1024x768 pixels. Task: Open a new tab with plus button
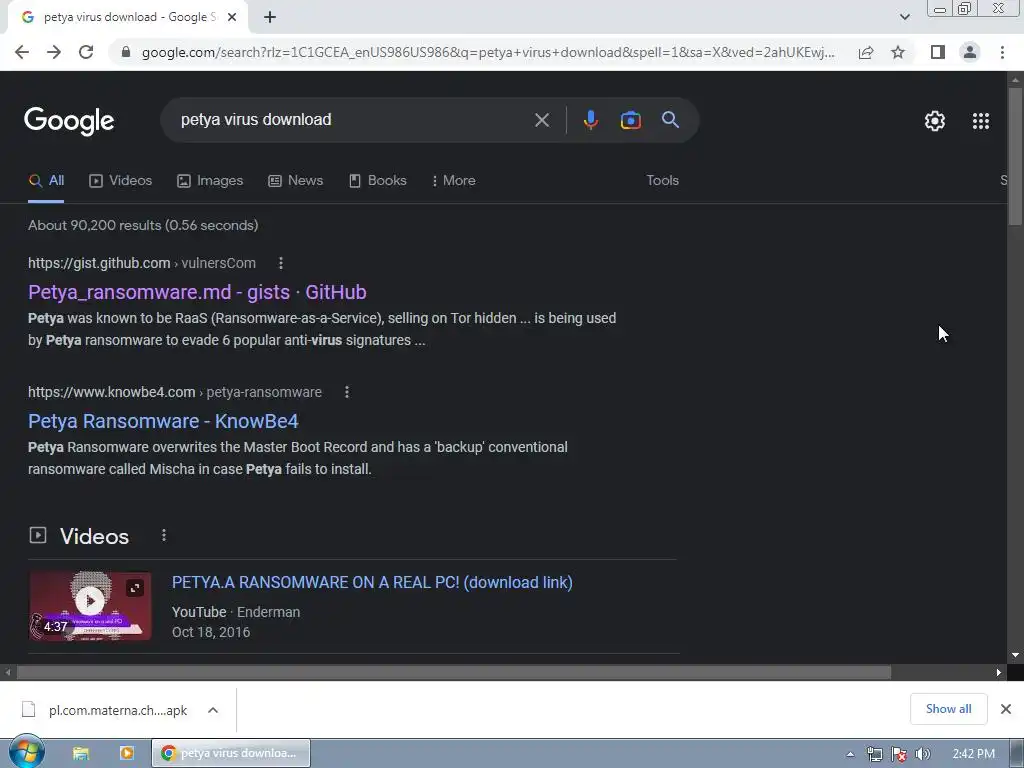point(270,17)
